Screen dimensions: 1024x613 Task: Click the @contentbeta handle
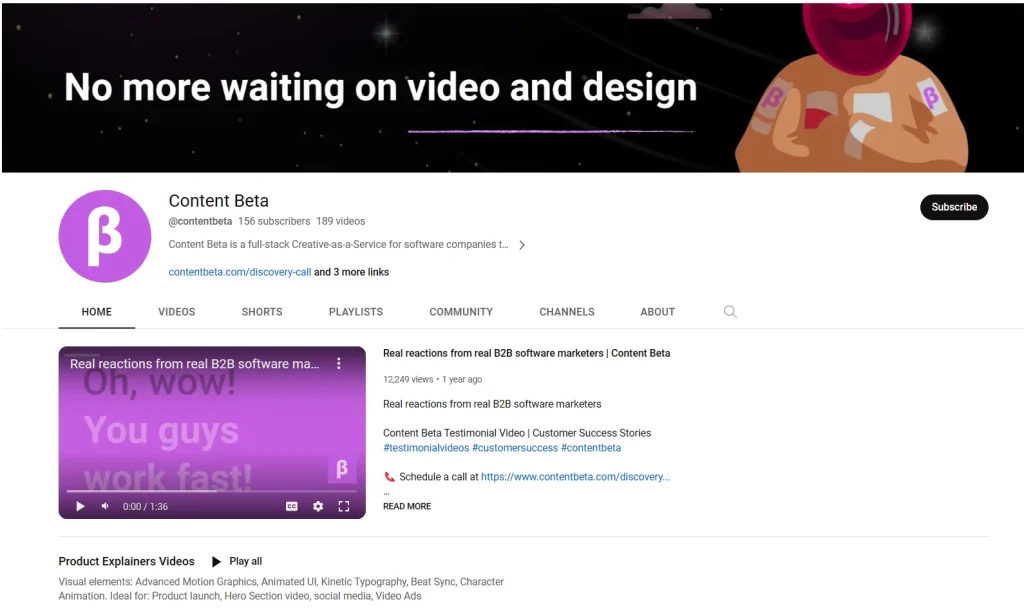click(200, 221)
